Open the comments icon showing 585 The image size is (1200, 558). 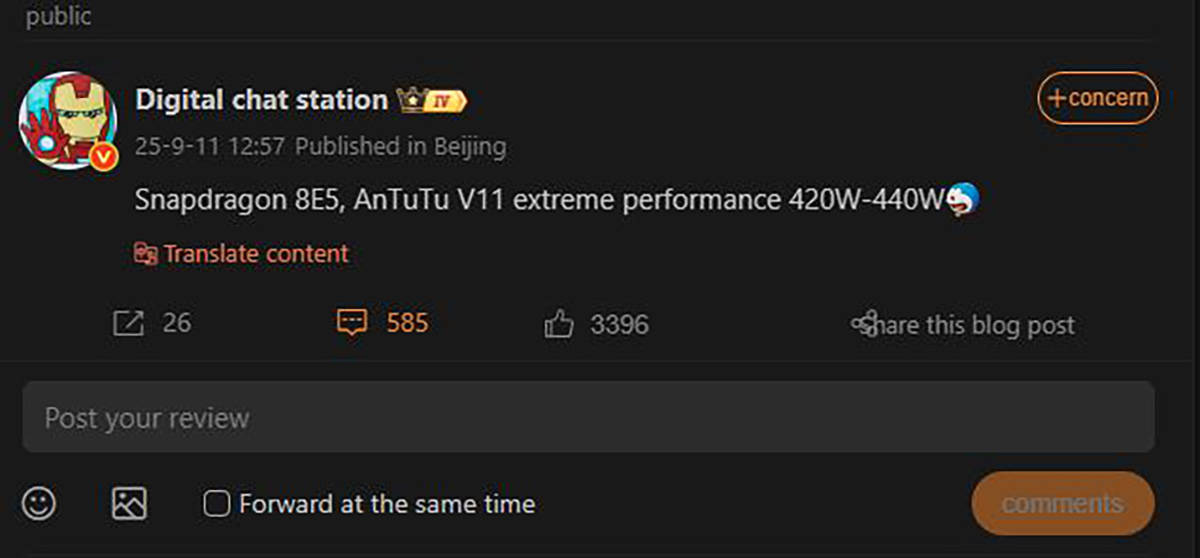coord(351,323)
